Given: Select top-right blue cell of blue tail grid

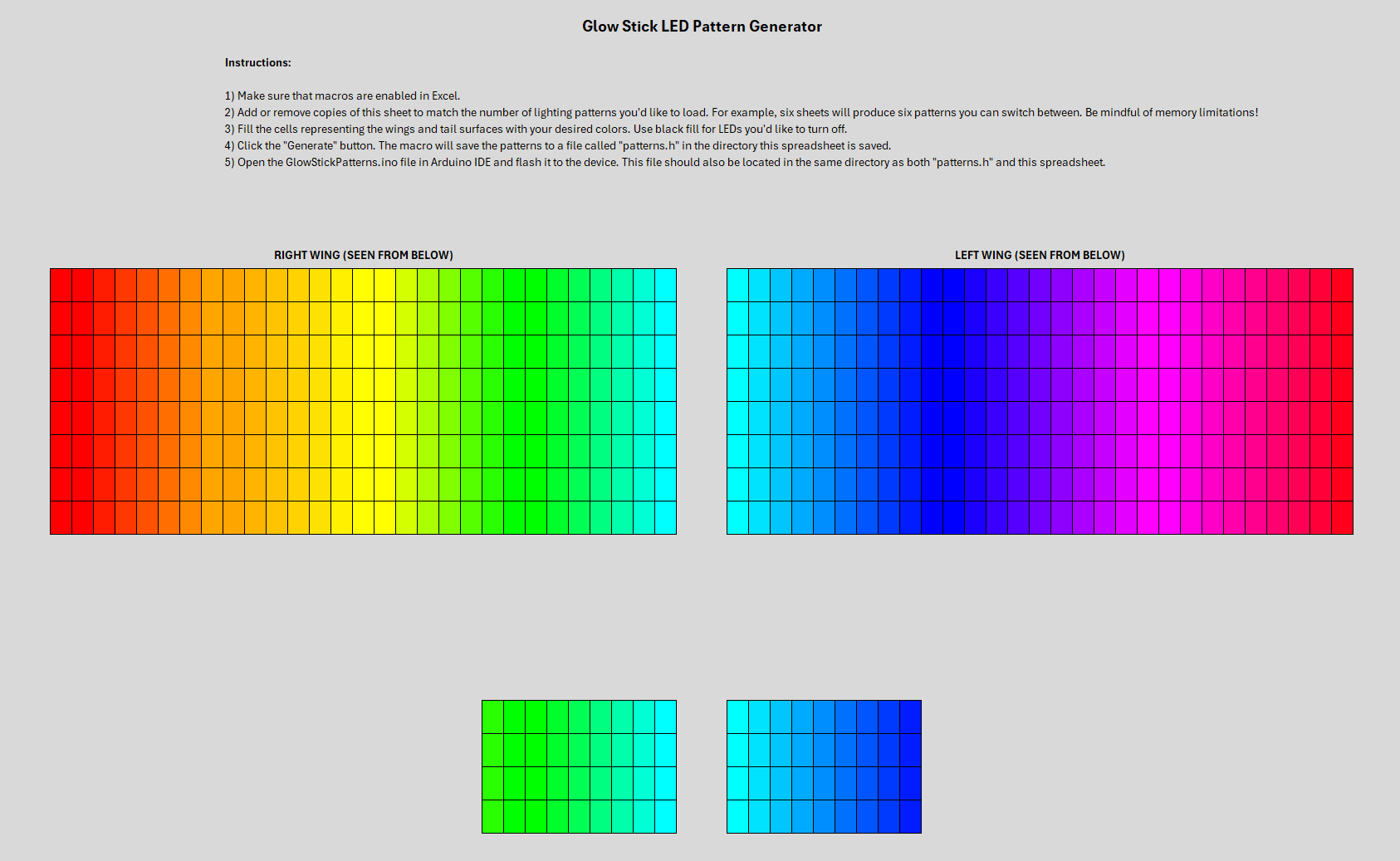Looking at the screenshot, I should tap(911, 717).
